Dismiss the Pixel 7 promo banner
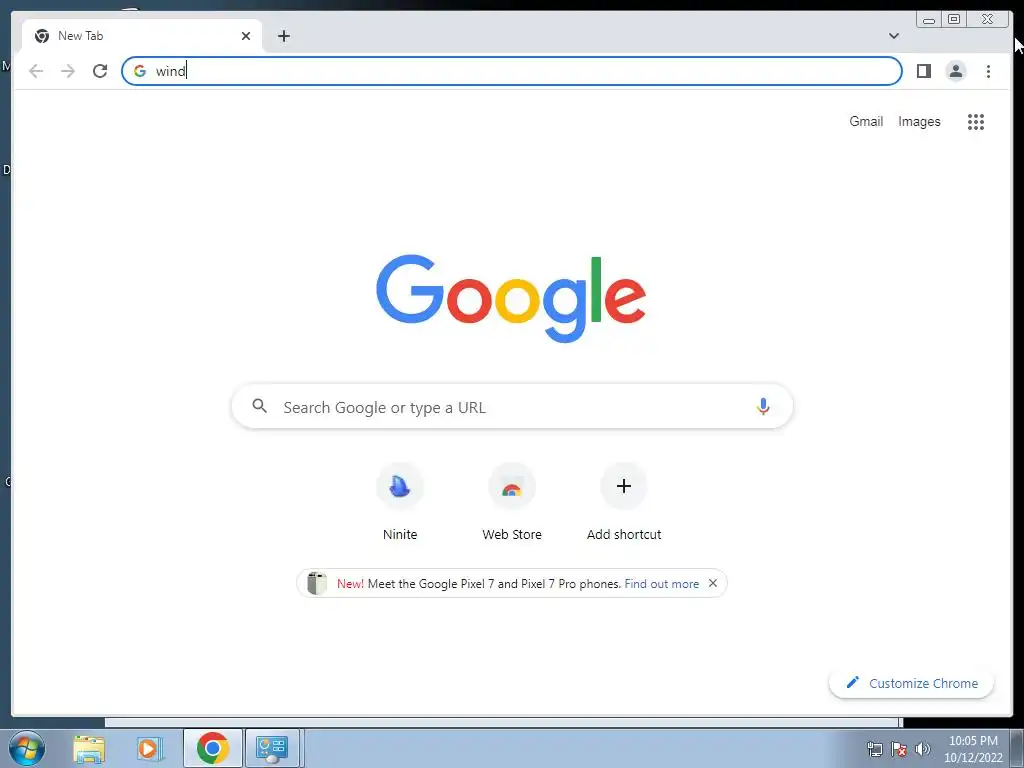 point(712,583)
